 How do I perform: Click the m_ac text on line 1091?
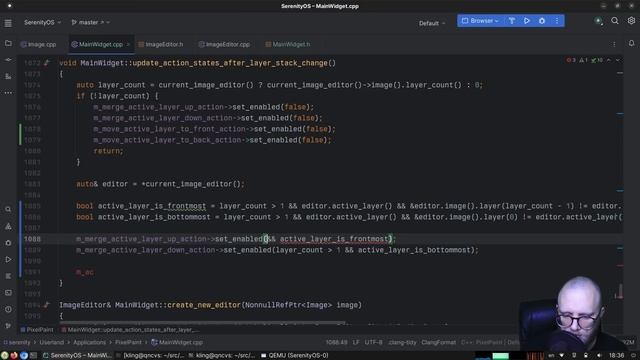click(x=85, y=272)
